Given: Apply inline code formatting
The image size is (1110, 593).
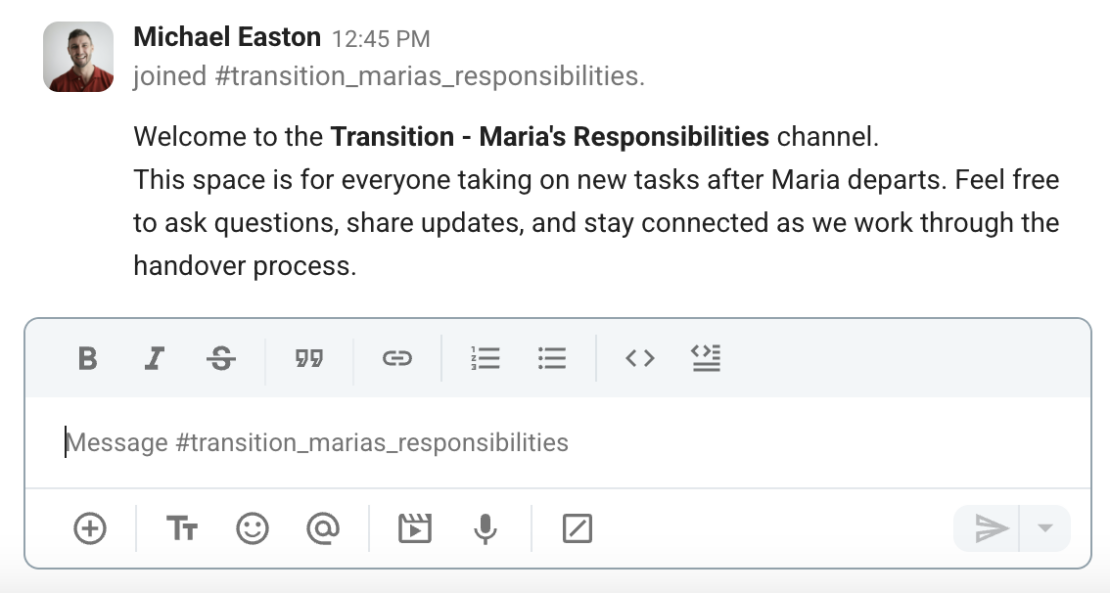Looking at the screenshot, I should pos(640,358).
